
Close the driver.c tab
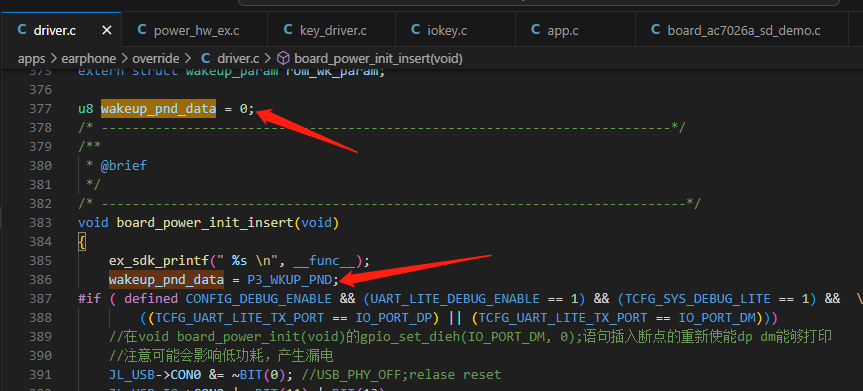coord(107,31)
